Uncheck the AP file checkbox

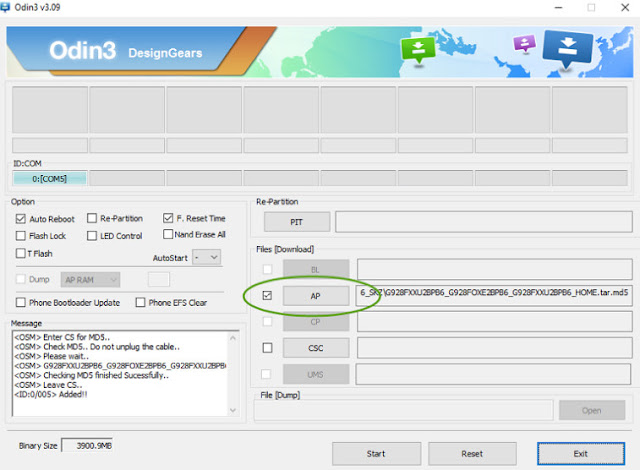tap(267, 295)
